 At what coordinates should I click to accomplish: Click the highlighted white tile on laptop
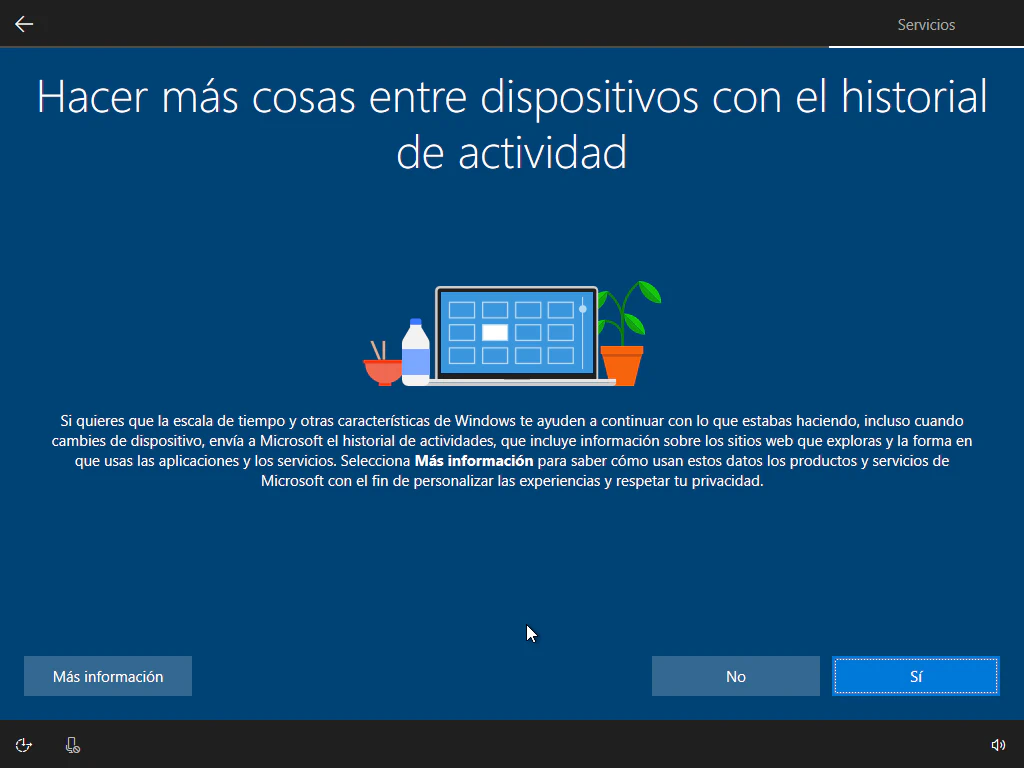(x=494, y=333)
